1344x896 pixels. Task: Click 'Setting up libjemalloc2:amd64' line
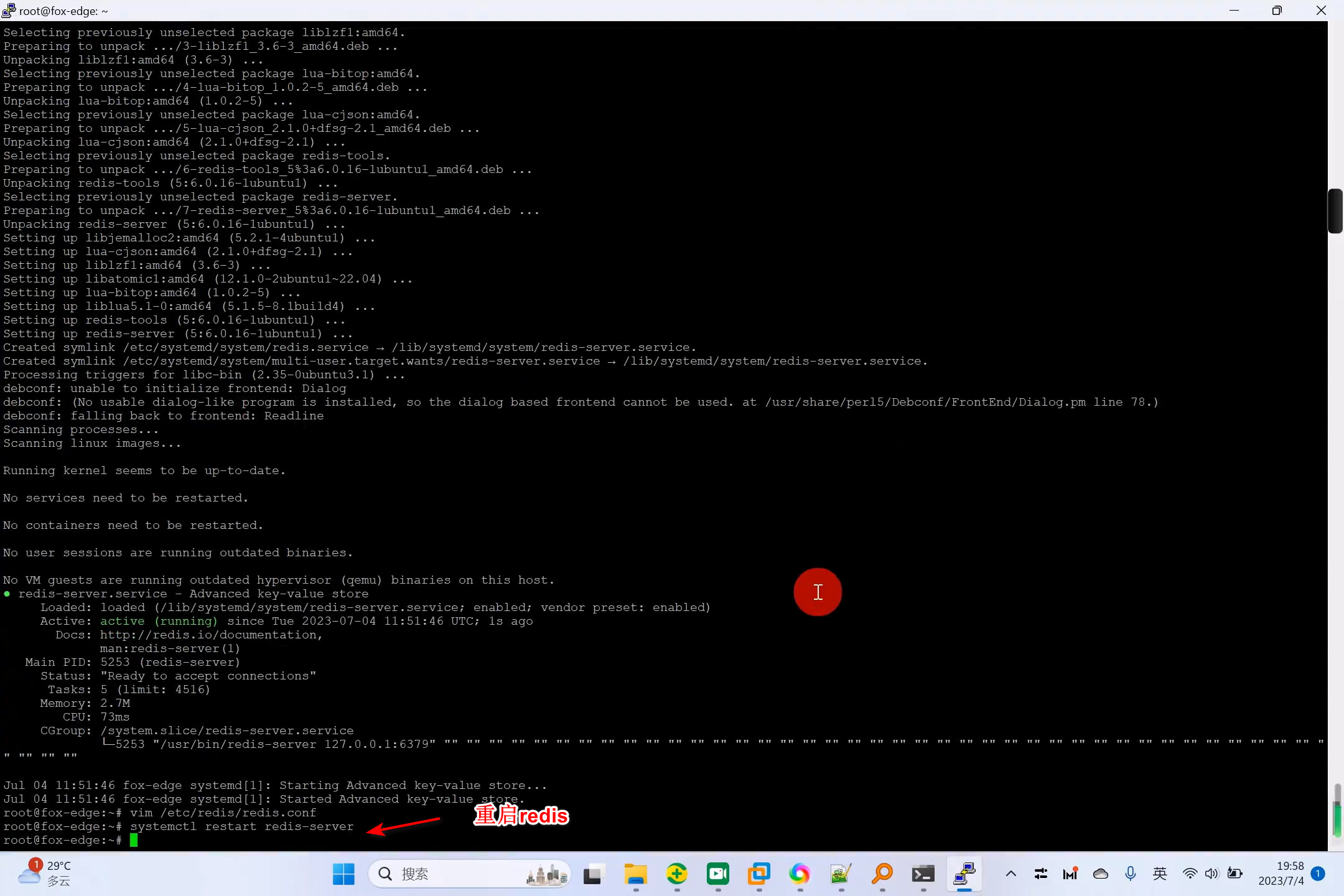pos(189,238)
